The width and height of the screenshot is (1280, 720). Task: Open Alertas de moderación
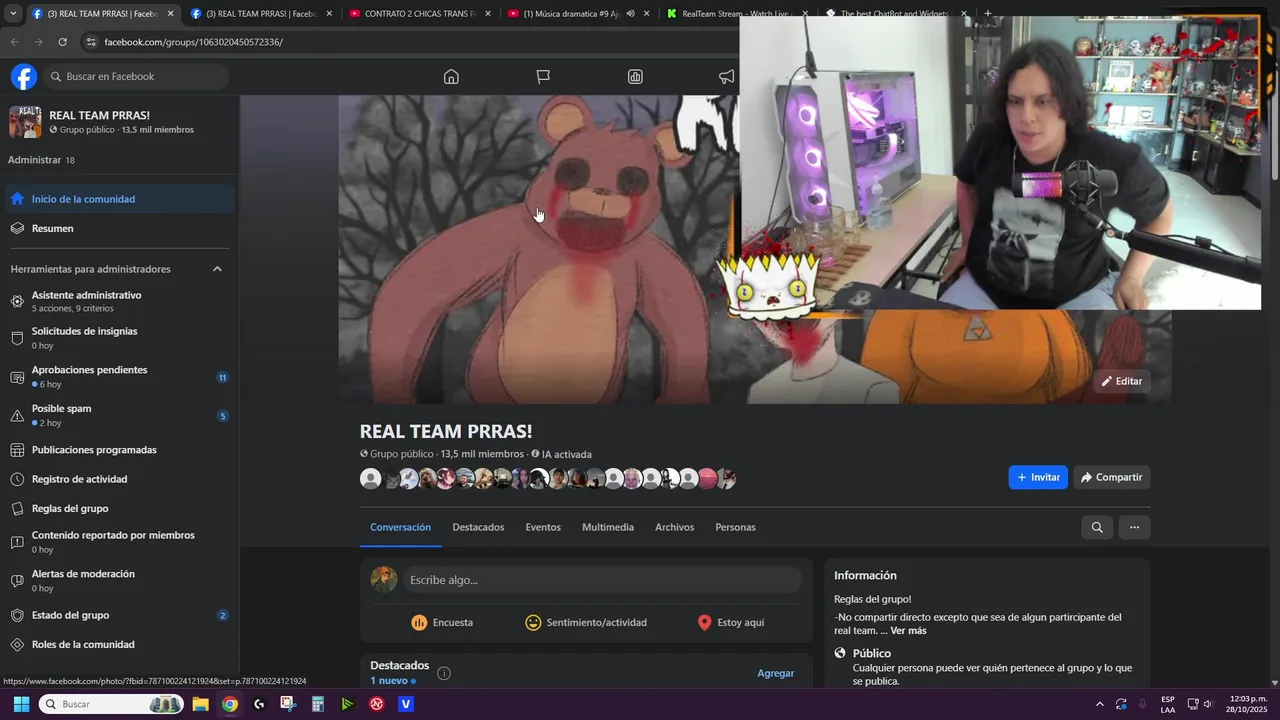pos(120,580)
